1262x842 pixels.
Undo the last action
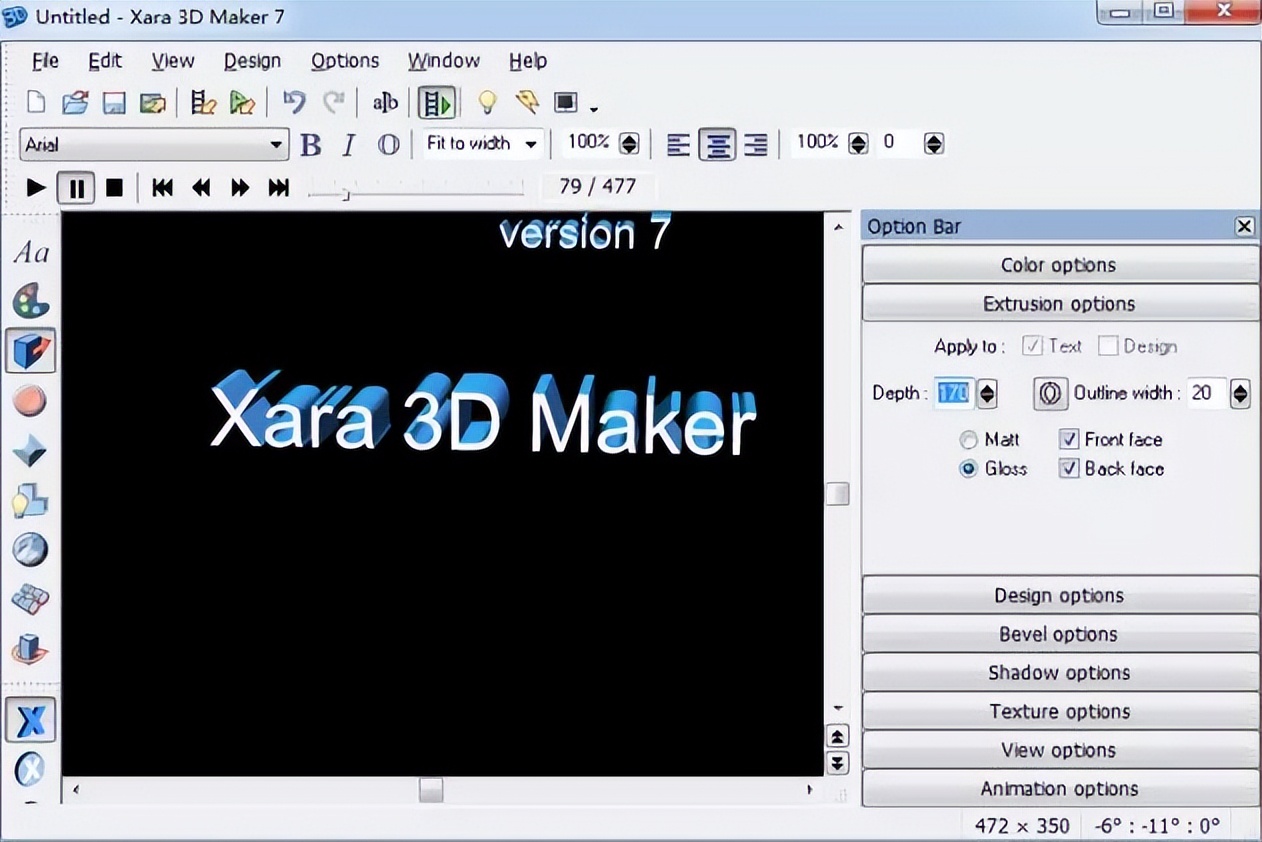(x=293, y=102)
